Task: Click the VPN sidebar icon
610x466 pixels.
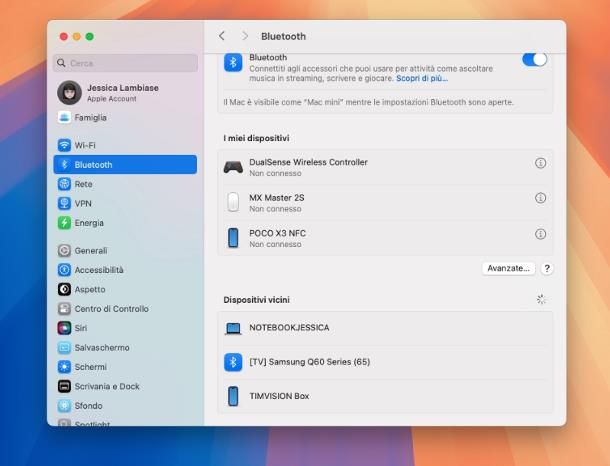Action: click(x=64, y=203)
